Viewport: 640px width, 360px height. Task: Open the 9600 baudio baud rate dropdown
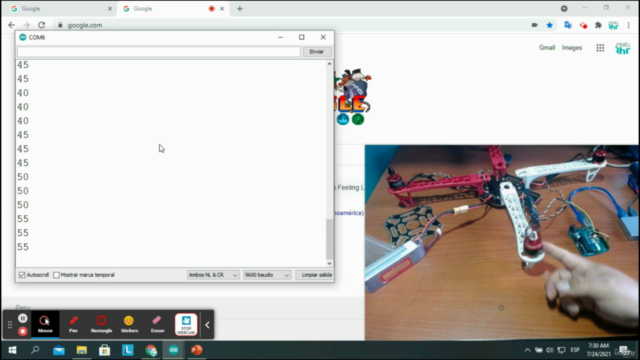[267, 275]
